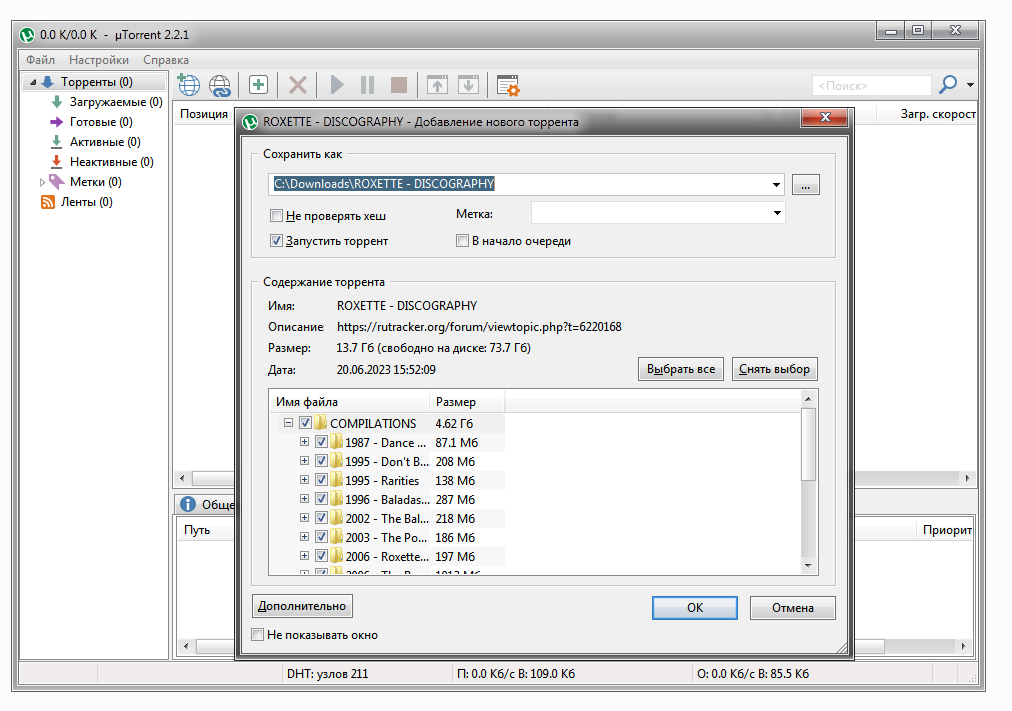
Task: Enable the В начало очереди checkbox
Action: coord(462,241)
